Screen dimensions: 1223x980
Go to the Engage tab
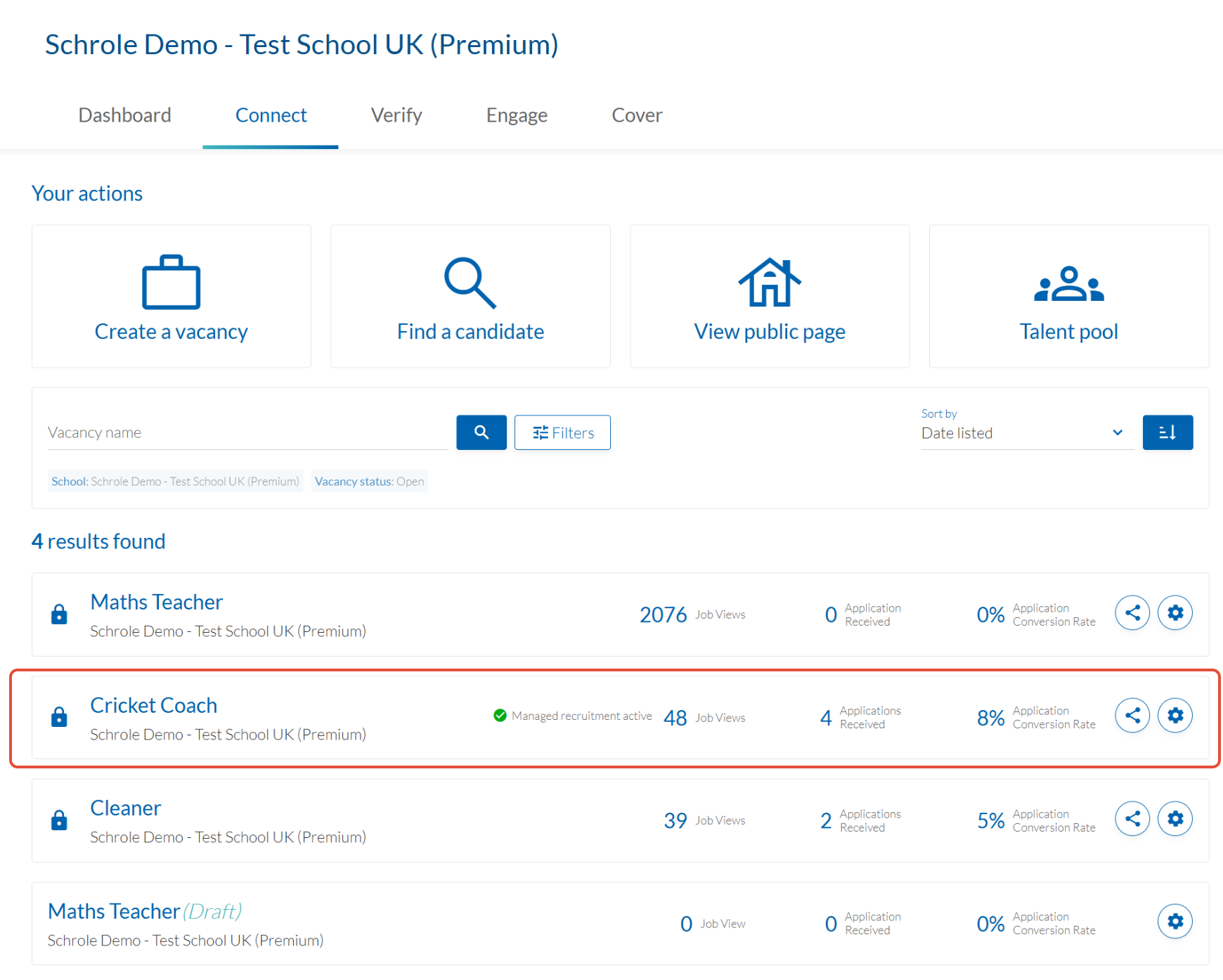(517, 115)
